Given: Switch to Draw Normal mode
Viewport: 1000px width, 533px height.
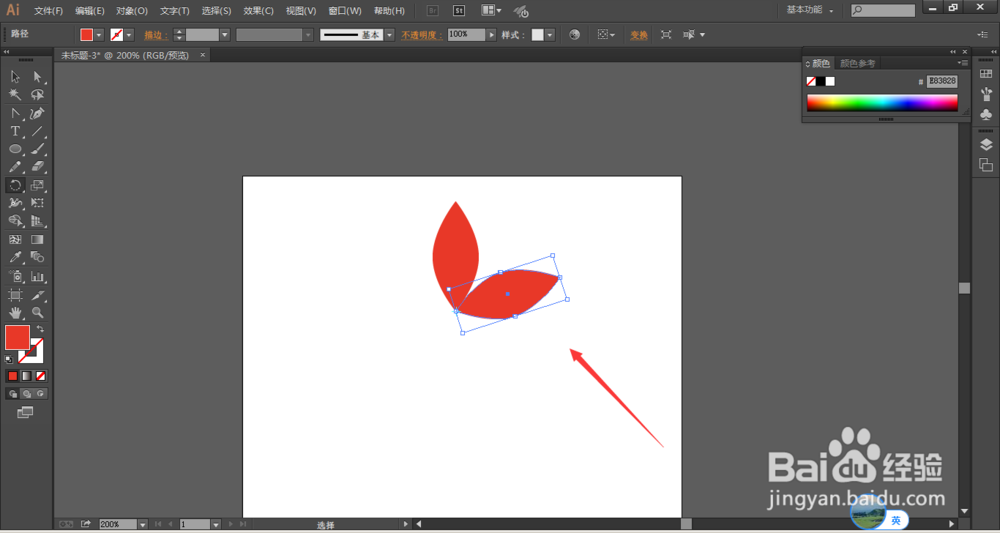Looking at the screenshot, I should point(13,394).
